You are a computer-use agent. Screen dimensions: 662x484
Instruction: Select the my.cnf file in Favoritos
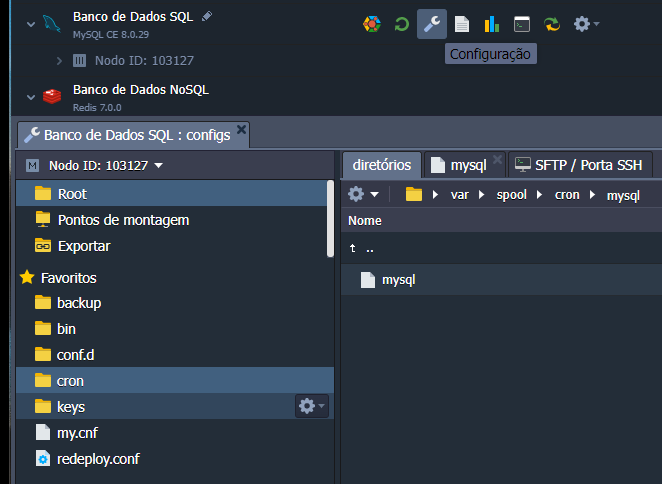(77, 433)
